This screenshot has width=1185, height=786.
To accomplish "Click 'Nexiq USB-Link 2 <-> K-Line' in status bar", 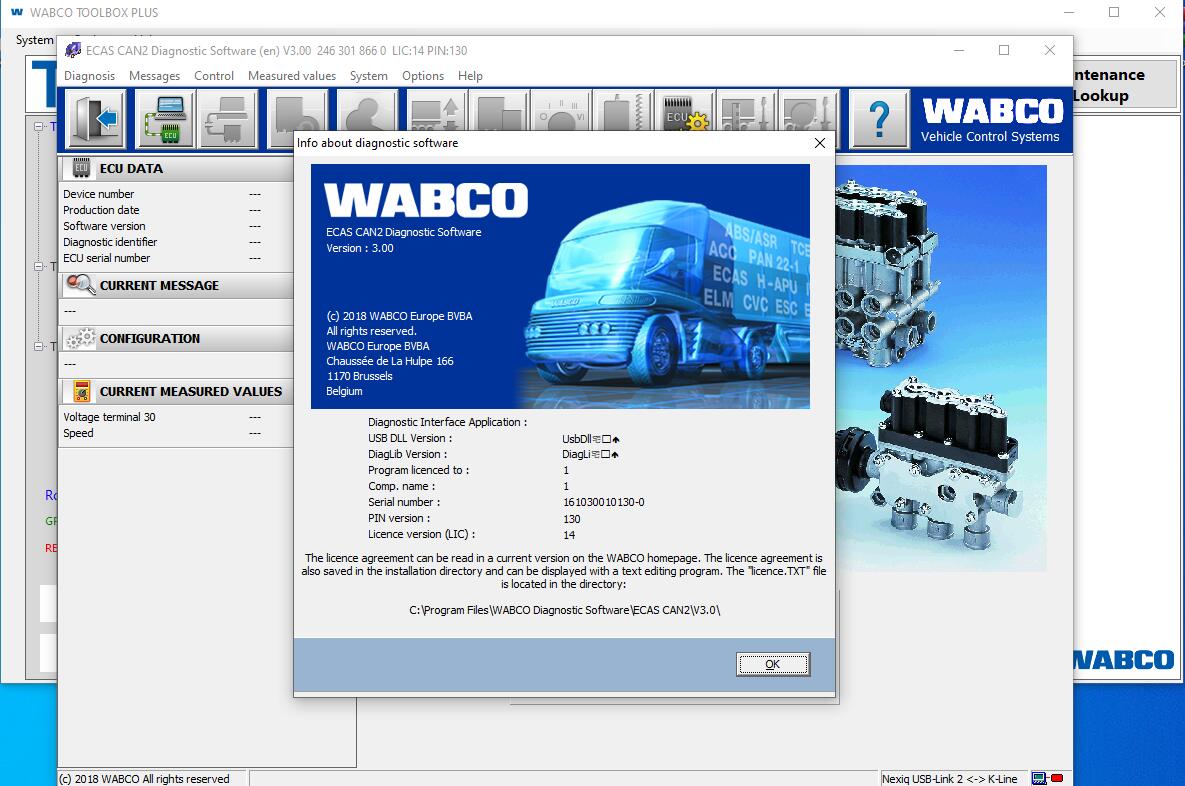I will [x=949, y=778].
